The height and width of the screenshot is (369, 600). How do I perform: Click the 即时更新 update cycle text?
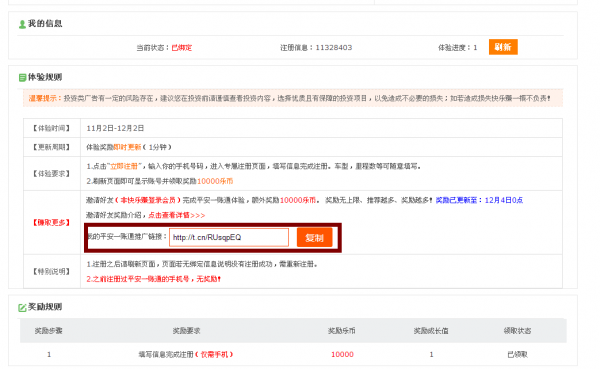[x=127, y=147]
